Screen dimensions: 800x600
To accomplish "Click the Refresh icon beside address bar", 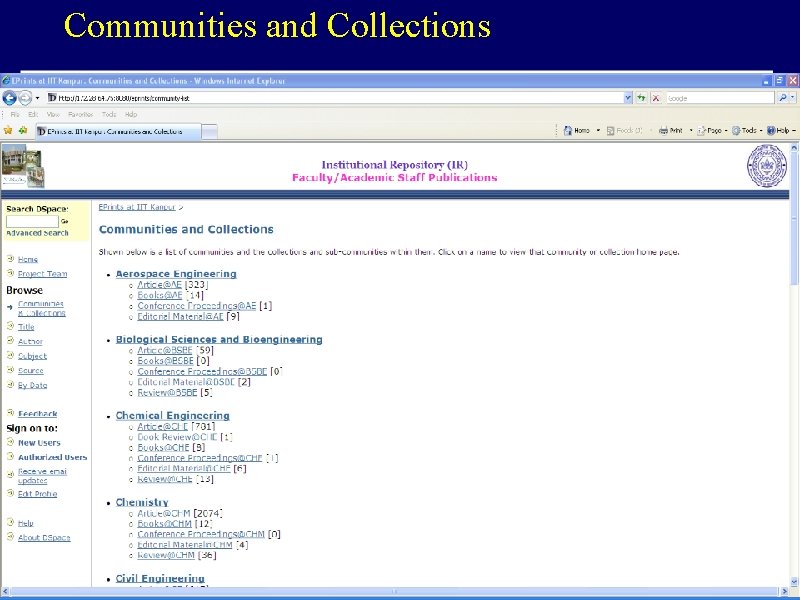I will [641, 97].
